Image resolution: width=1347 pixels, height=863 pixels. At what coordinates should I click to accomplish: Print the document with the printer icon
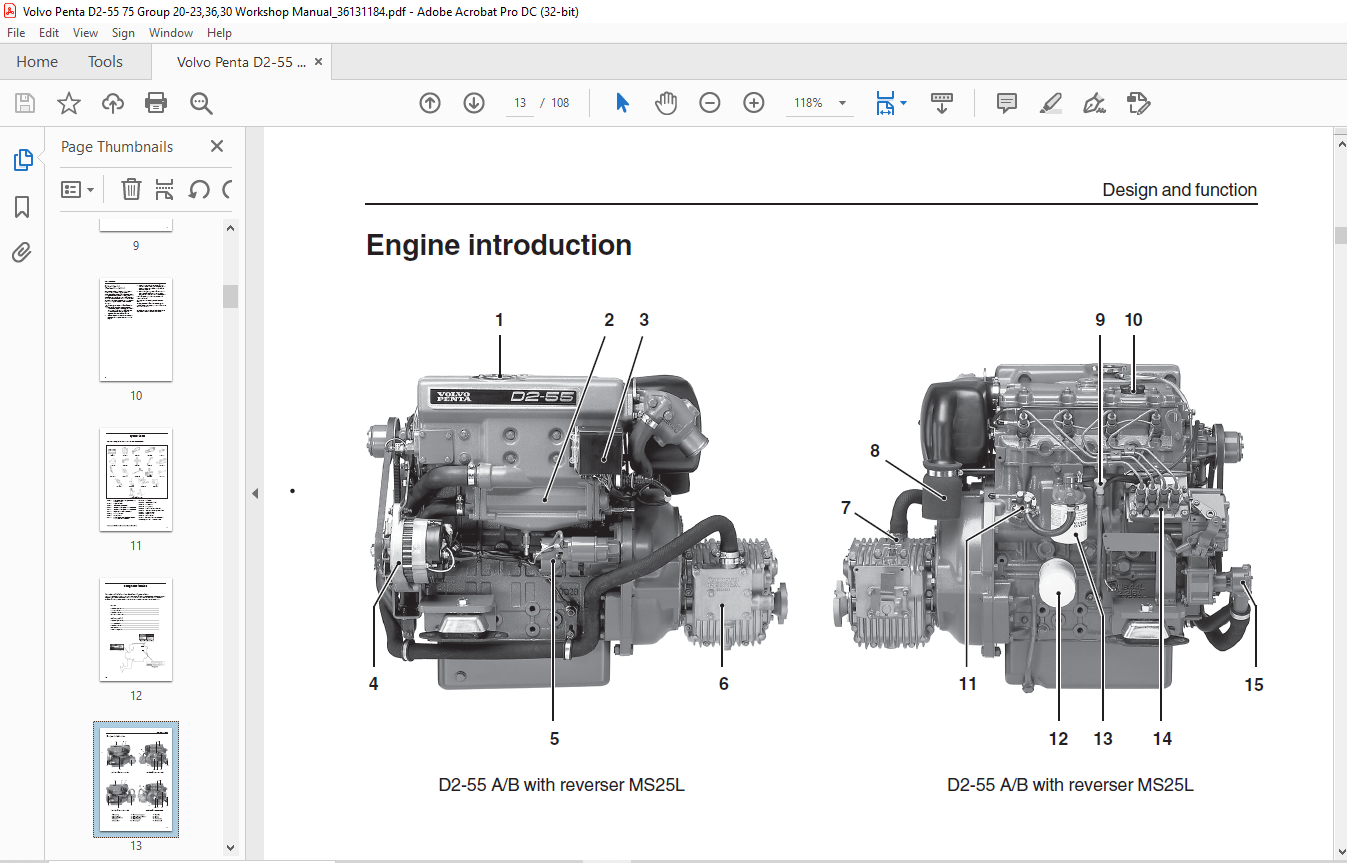(x=156, y=103)
